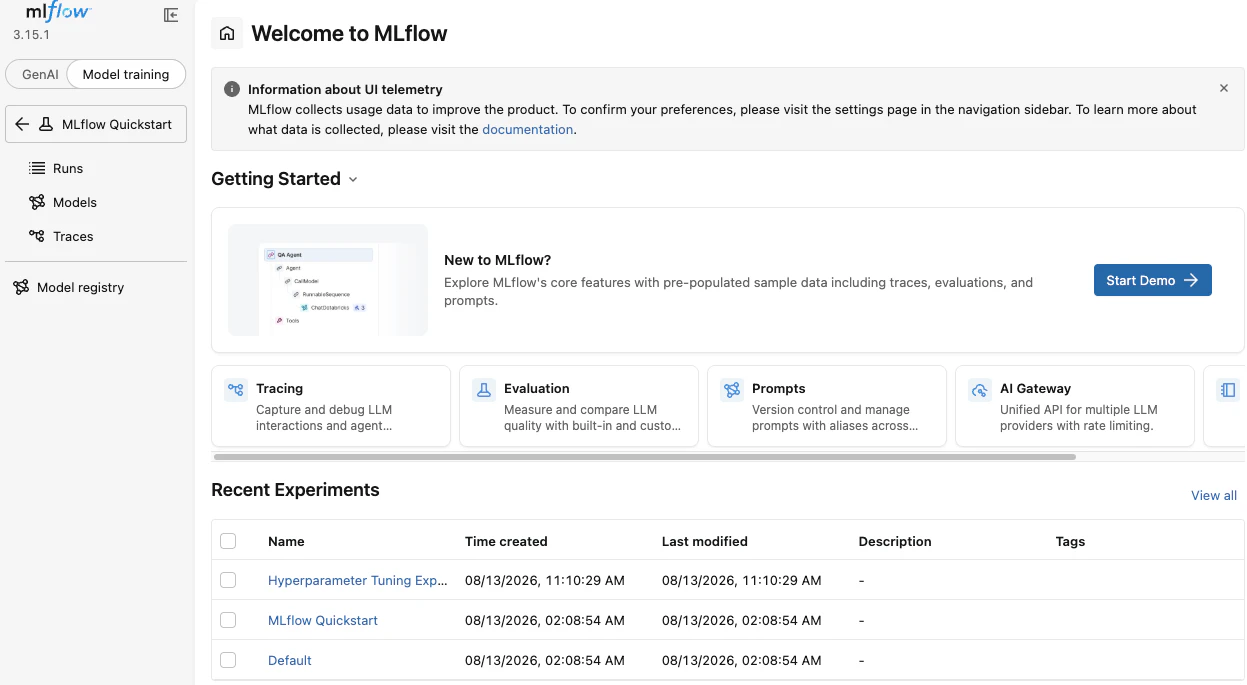Switch to the Model training mode

coord(126,74)
